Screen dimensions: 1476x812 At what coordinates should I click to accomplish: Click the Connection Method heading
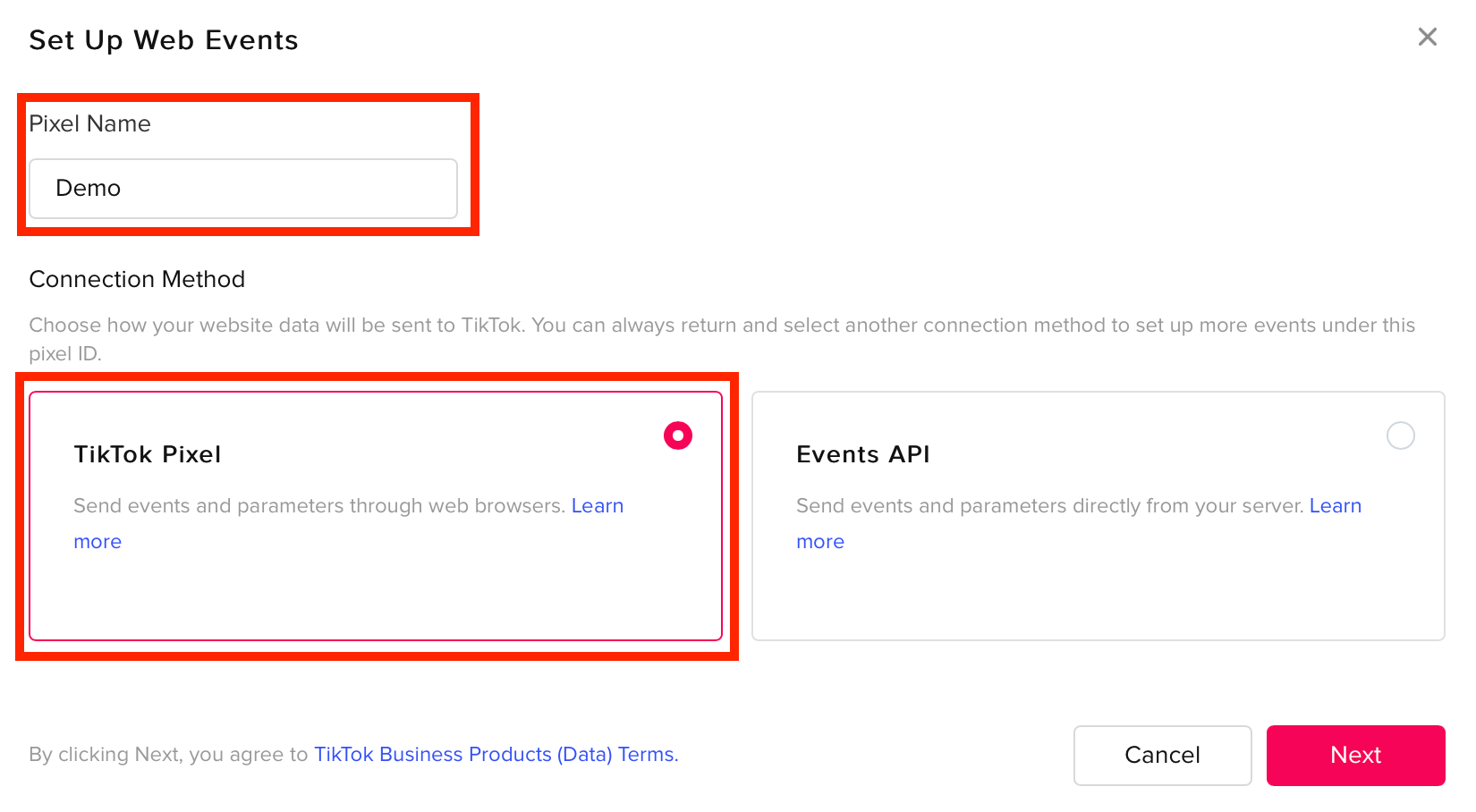click(137, 280)
